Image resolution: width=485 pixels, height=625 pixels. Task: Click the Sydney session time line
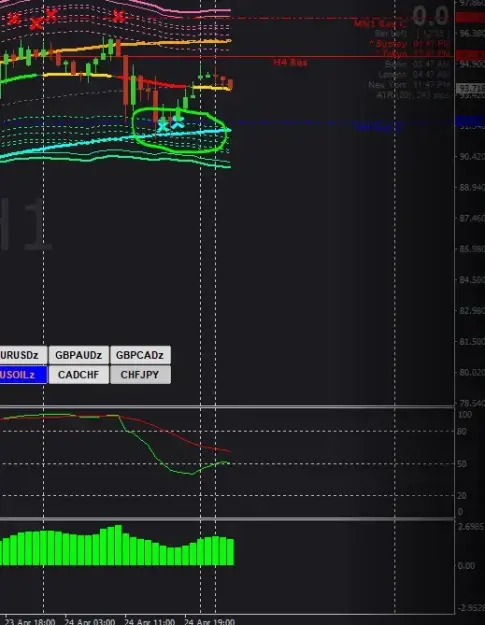pyautogui.click(x=409, y=43)
